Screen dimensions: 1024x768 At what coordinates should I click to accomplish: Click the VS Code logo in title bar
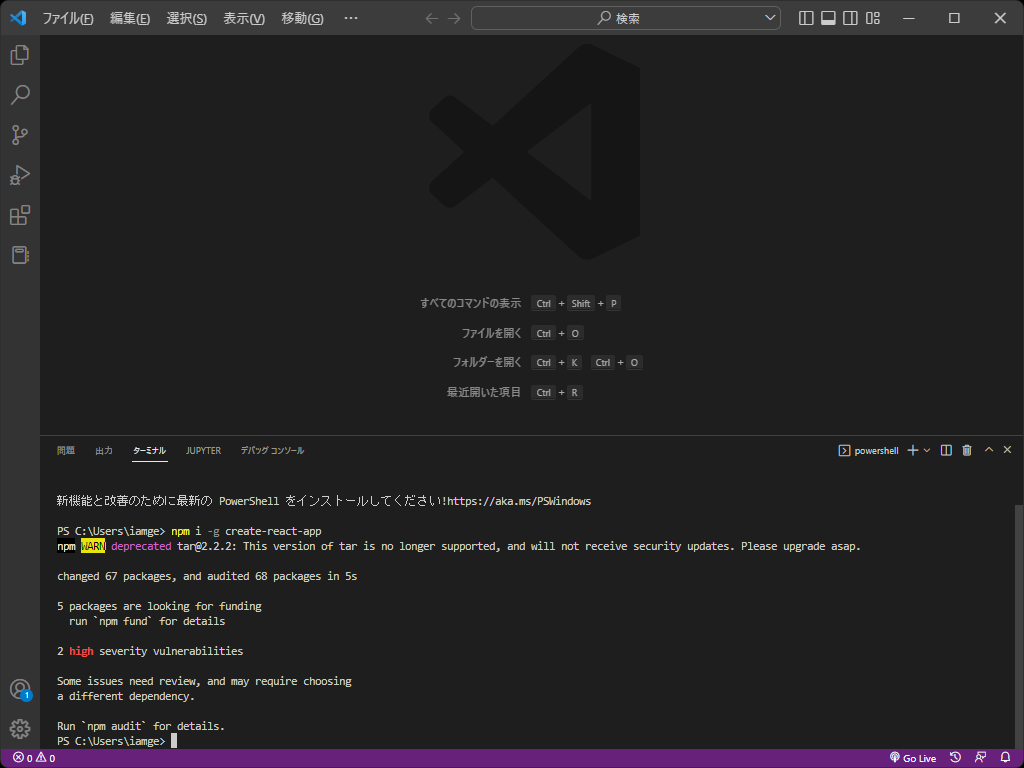18,18
